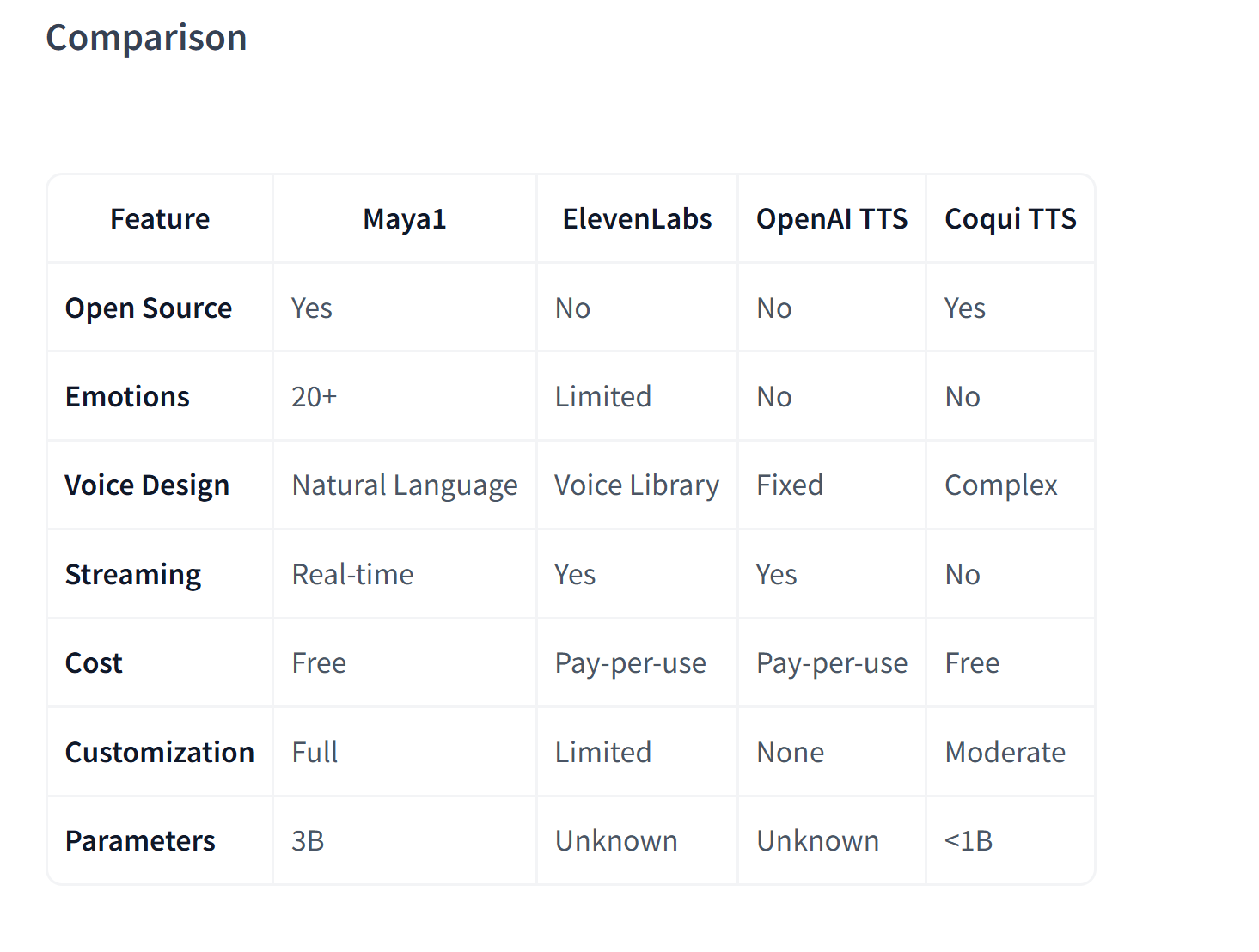Click the Voice Design row label
Image resolution: width=1259 pixels, height=952 pixels.
pos(147,485)
